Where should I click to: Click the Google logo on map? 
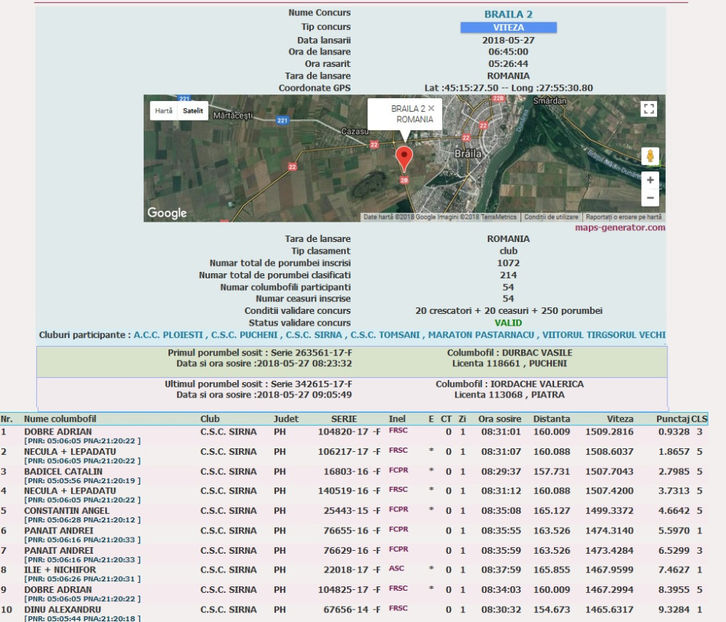pos(167,213)
